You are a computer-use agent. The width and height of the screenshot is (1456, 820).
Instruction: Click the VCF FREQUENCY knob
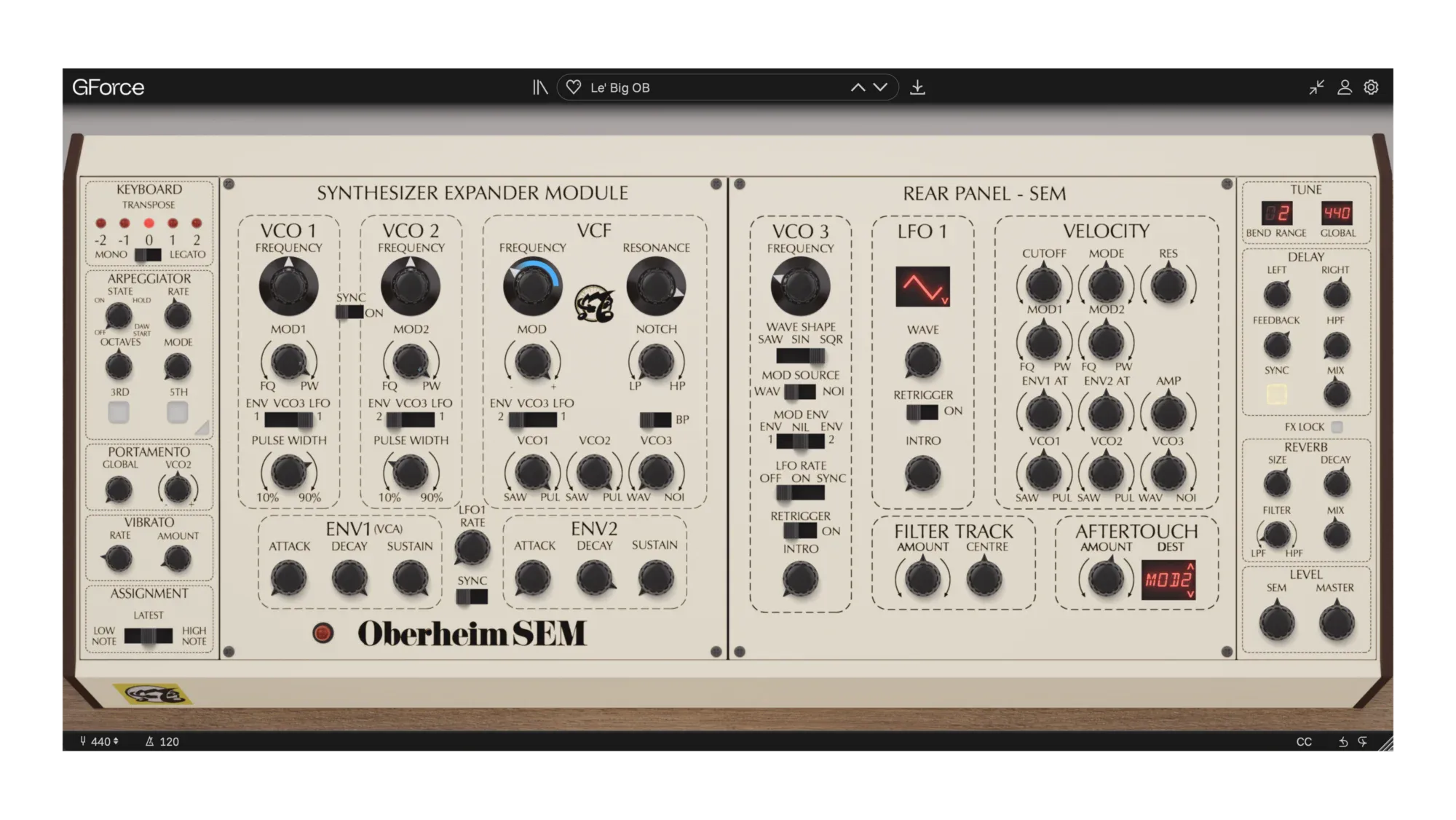pos(532,286)
